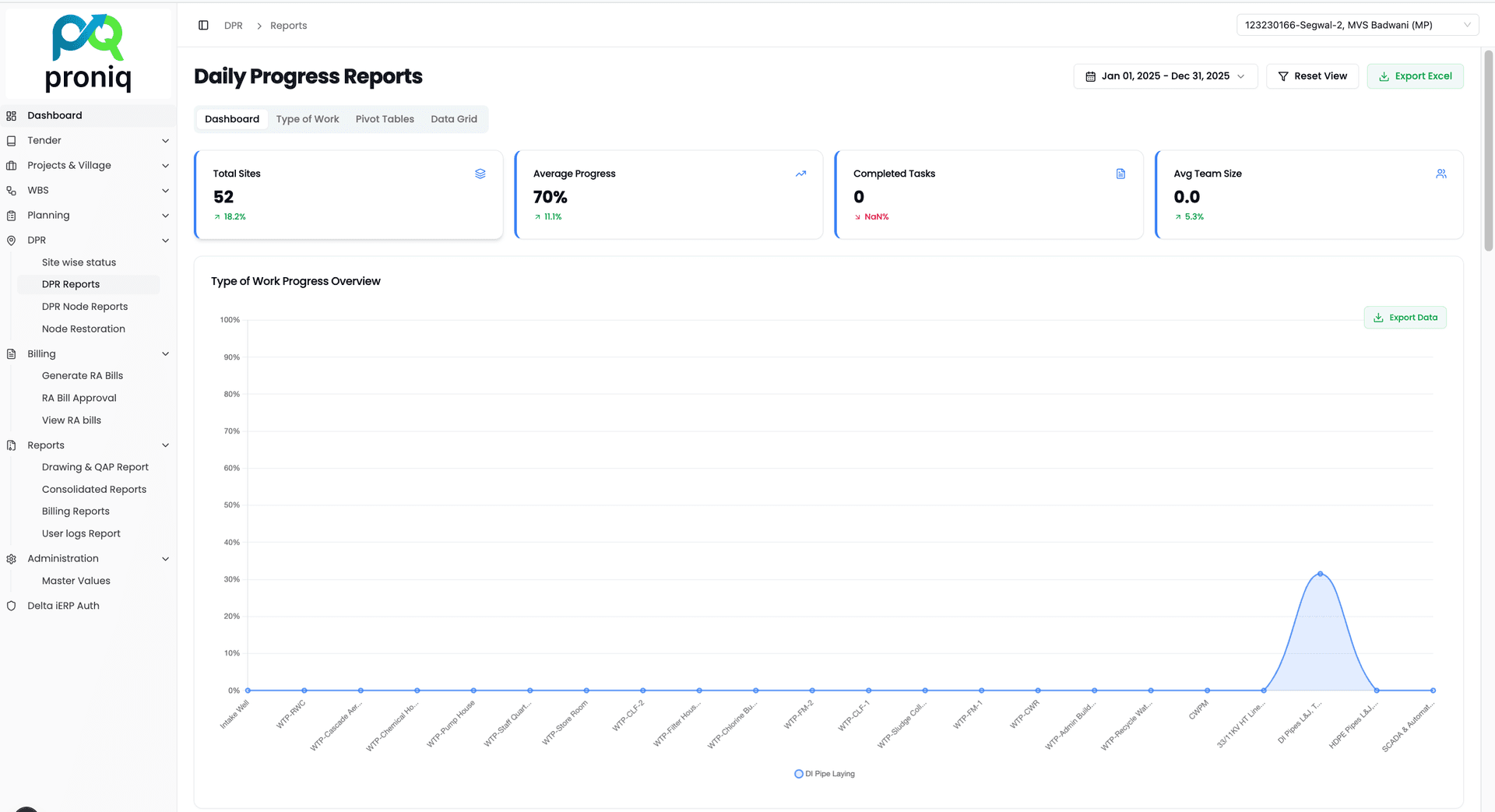Toggle the sidebar collapse icon
Screen dimensions: 1495x812
tap(203, 26)
